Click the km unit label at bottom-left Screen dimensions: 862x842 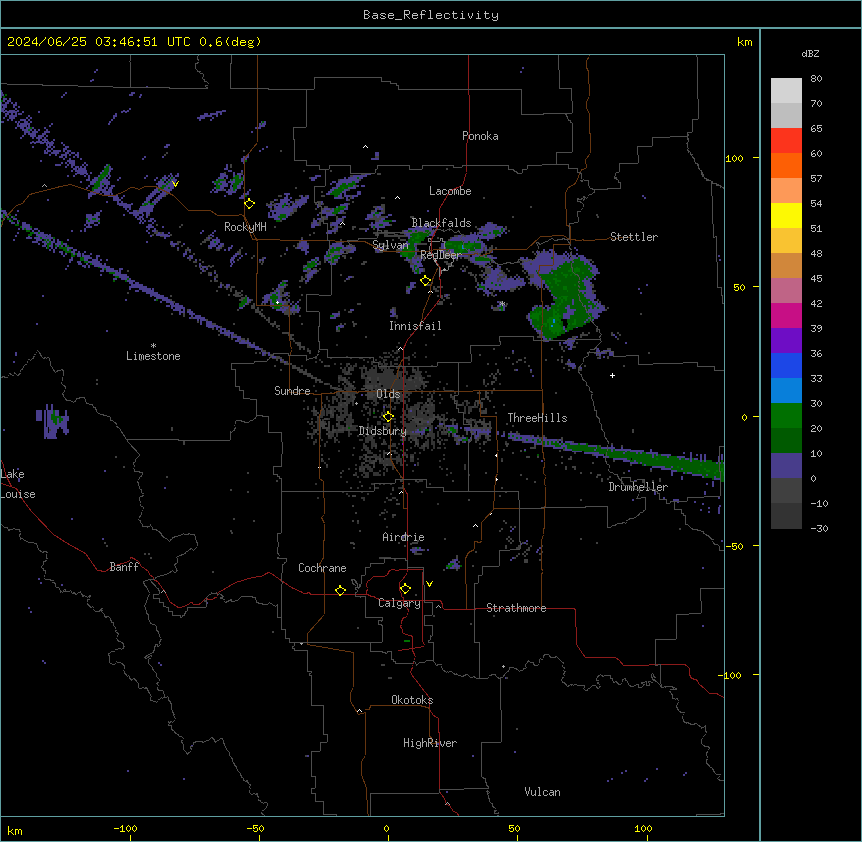15,830
